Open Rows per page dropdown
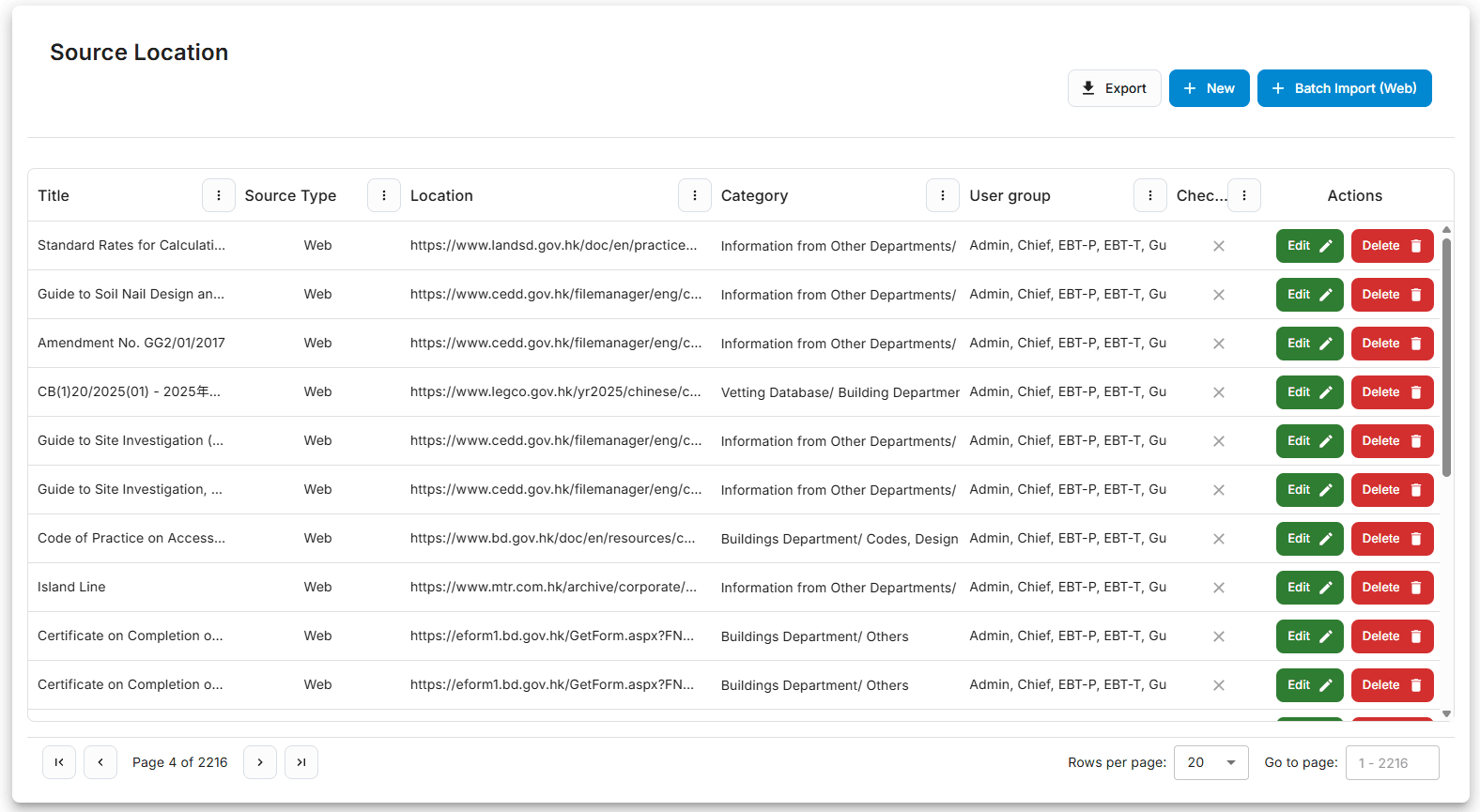Image resolution: width=1480 pixels, height=812 pixels. click(x=1211, y=762)
